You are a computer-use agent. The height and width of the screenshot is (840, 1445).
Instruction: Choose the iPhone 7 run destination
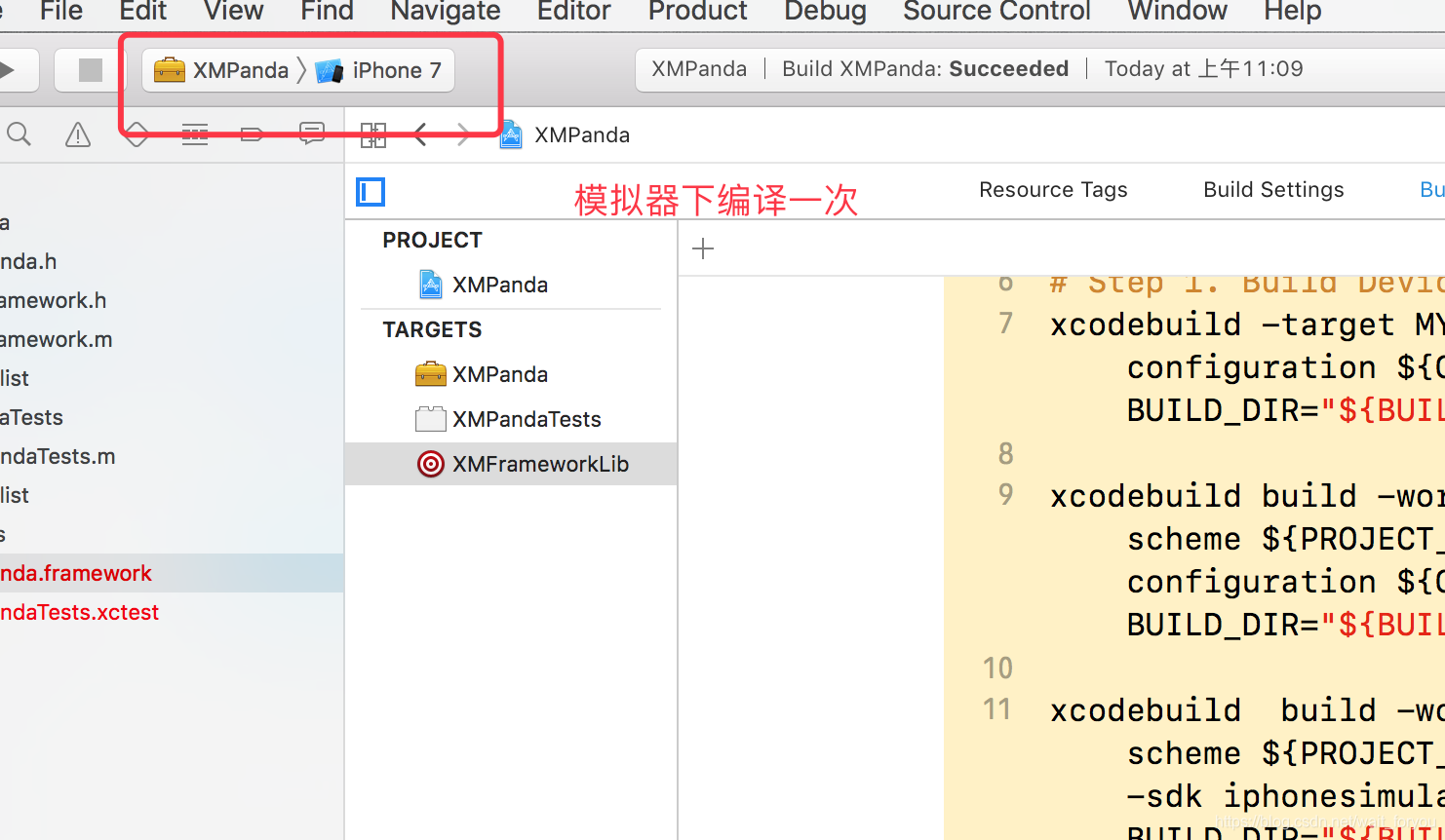[x=379, y=70]
